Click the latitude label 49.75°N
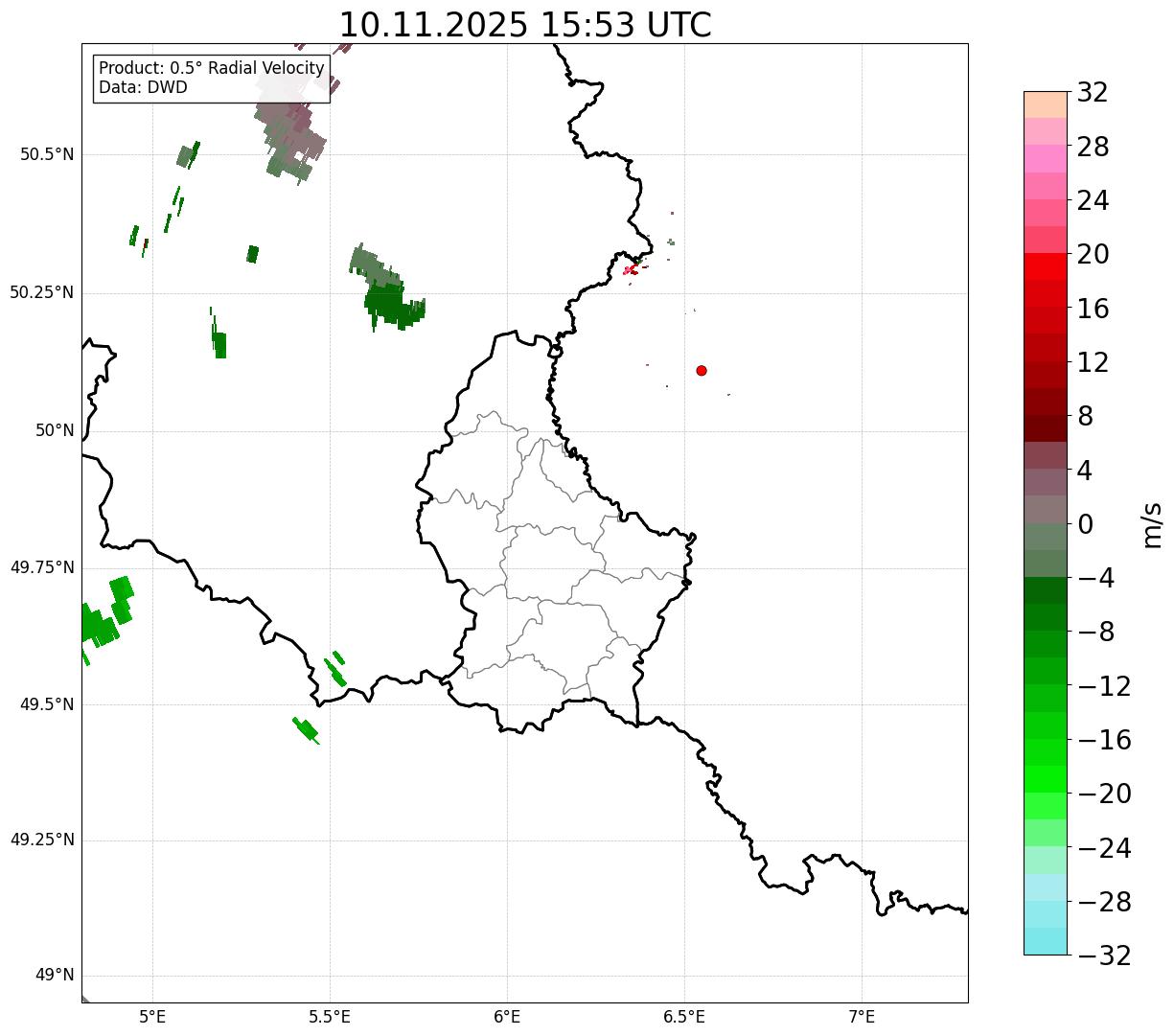The width and height of the screenshot is (1174, 1036). point(42,567)
